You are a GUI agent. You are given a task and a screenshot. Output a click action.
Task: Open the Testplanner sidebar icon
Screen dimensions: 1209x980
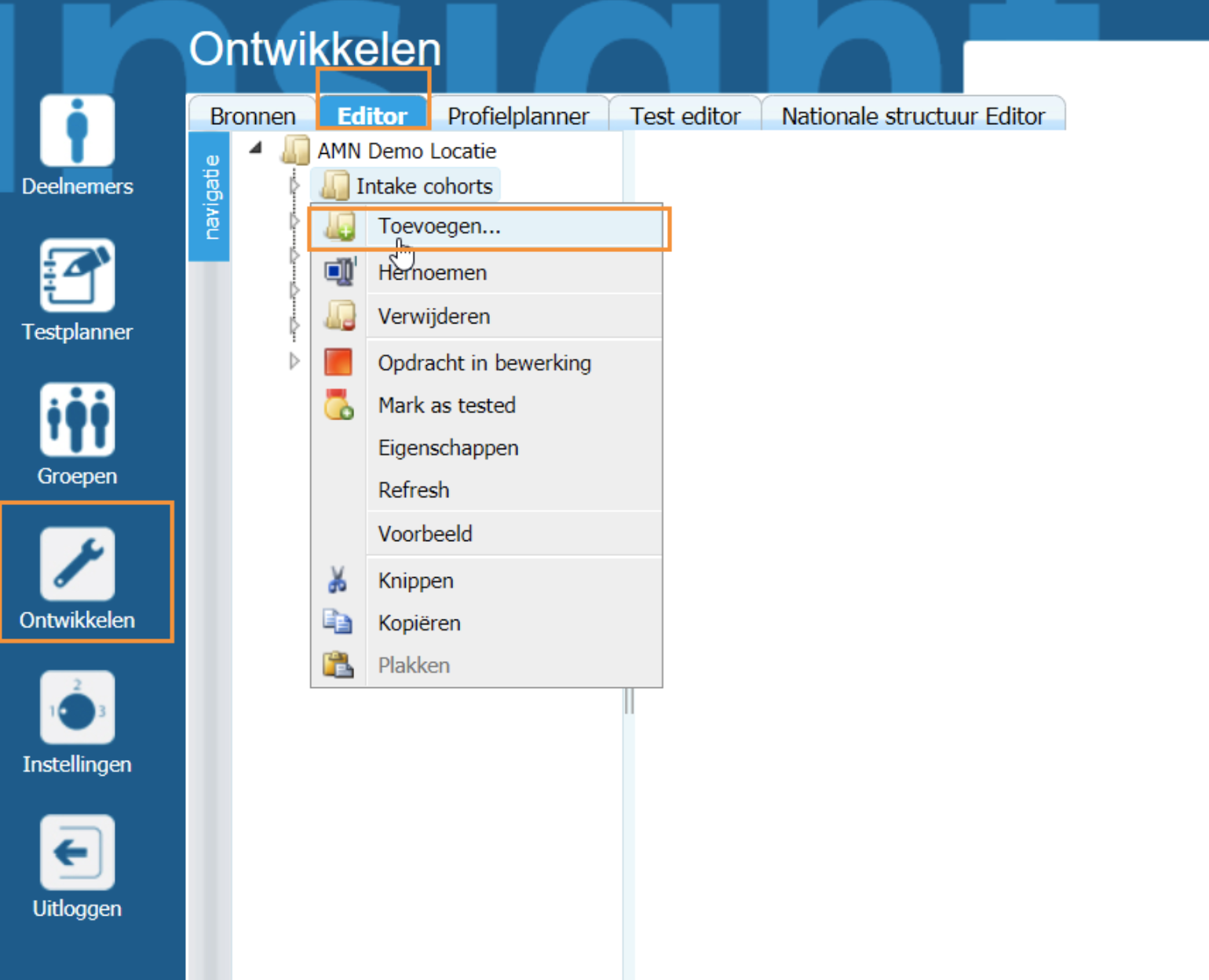[77, 276]
